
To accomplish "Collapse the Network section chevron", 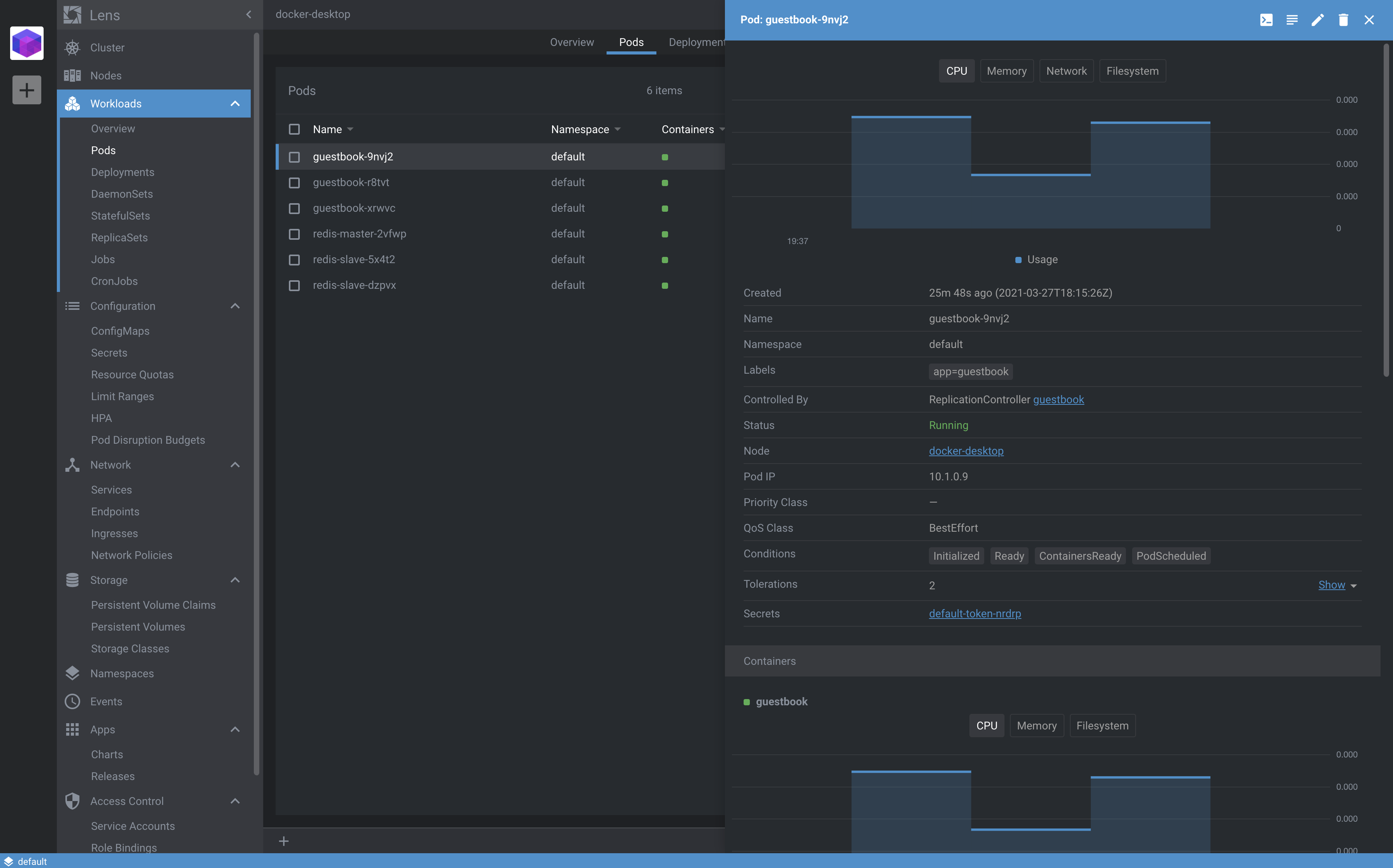I will point(235,465).
